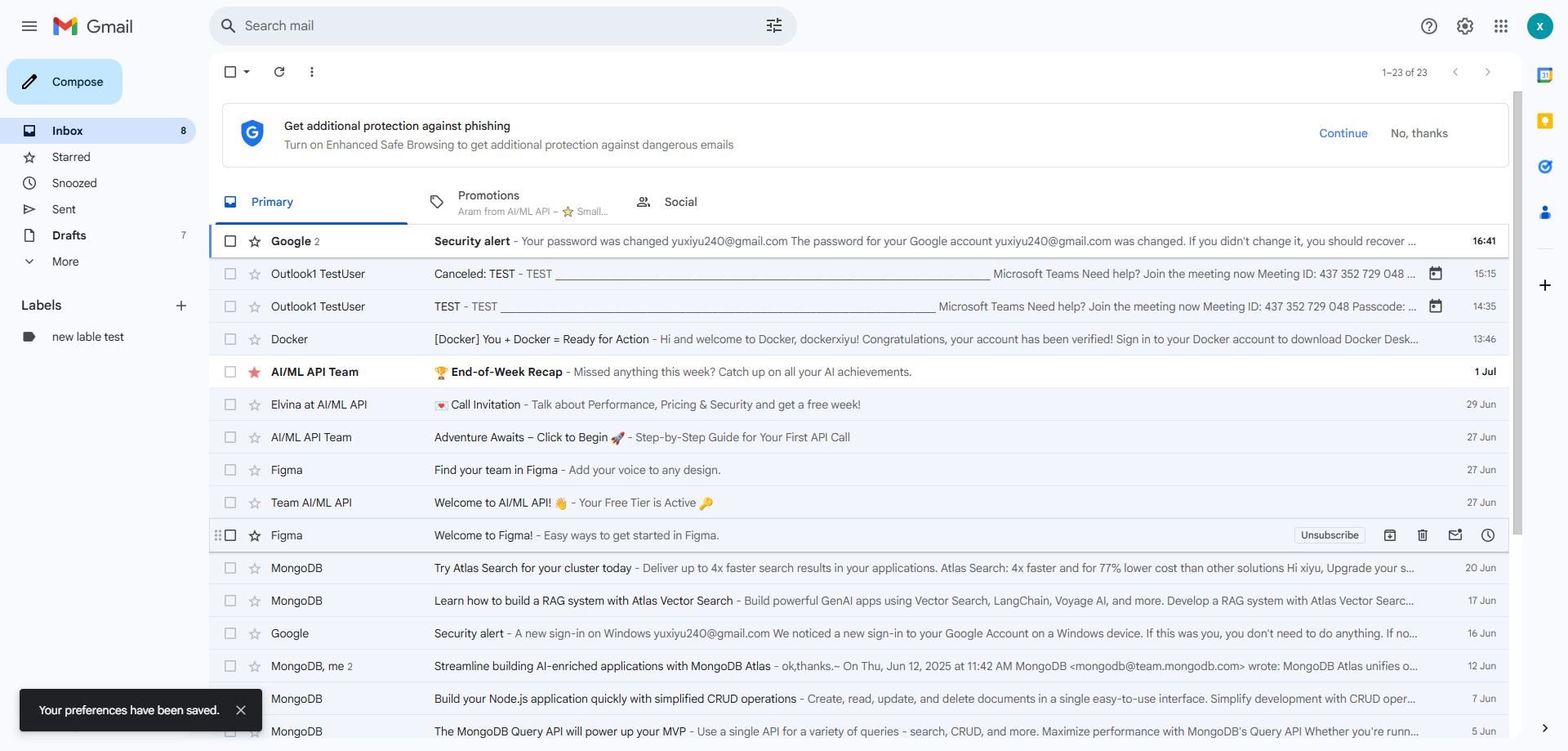1568x751 pixels.
Task: Open the Support help icon
Action: tap(1429, 26)
